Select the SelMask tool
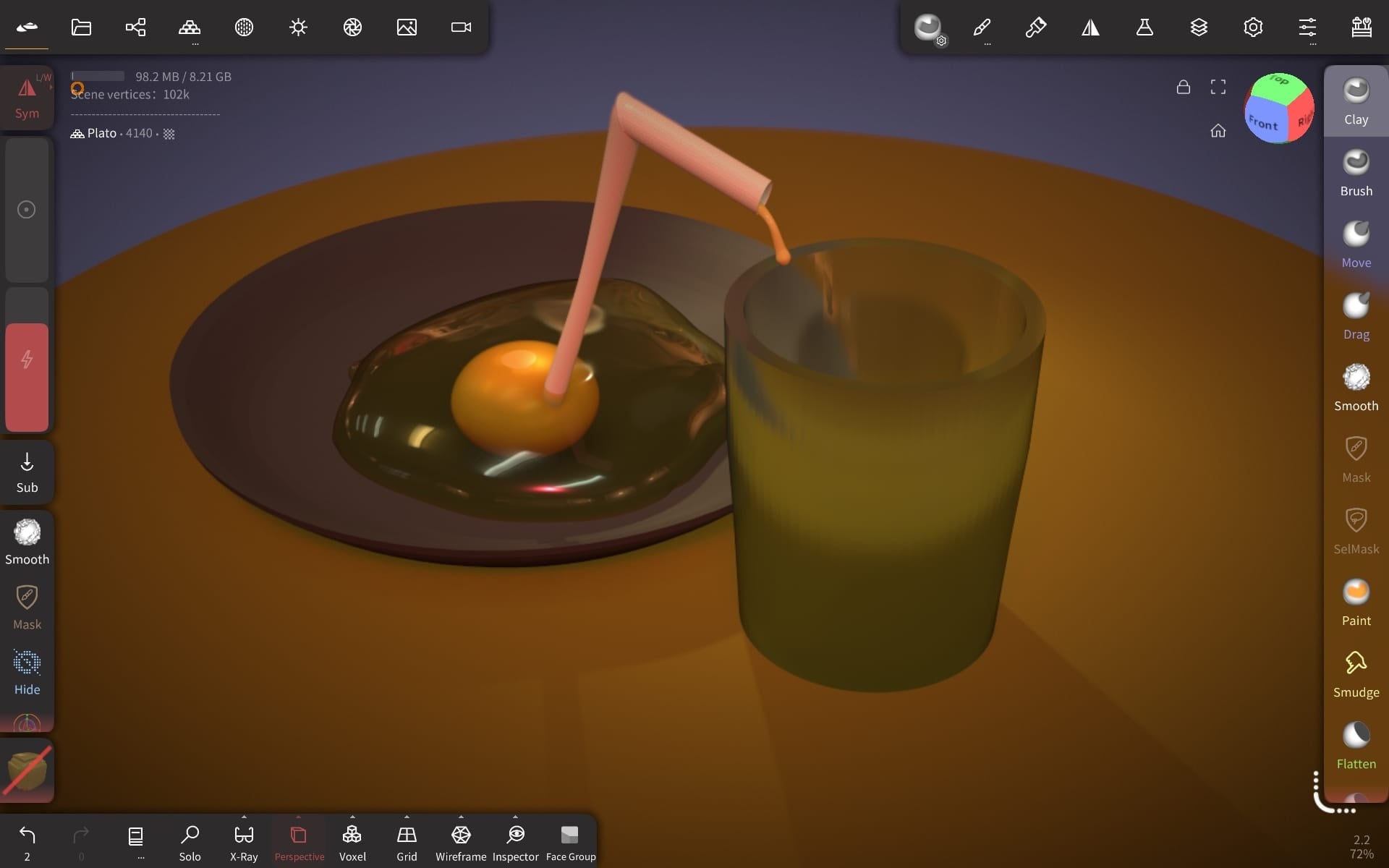Screen dimensions: 1389x868 tap(1356, 531)
